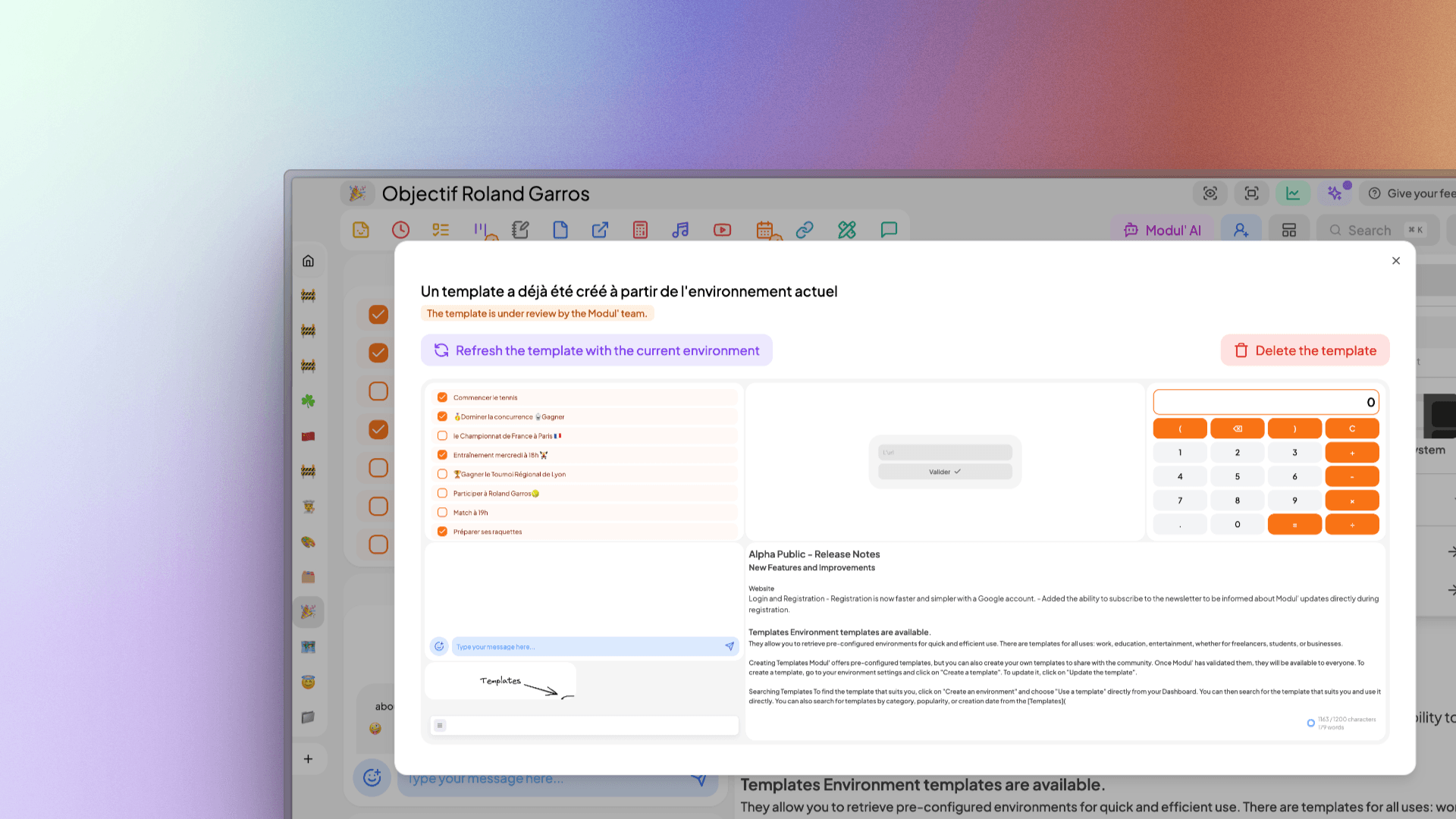Click the calculator equals key
The width and height of the screenshot is (1456, 819).
pyautogui.click(x=1294, y=525)
